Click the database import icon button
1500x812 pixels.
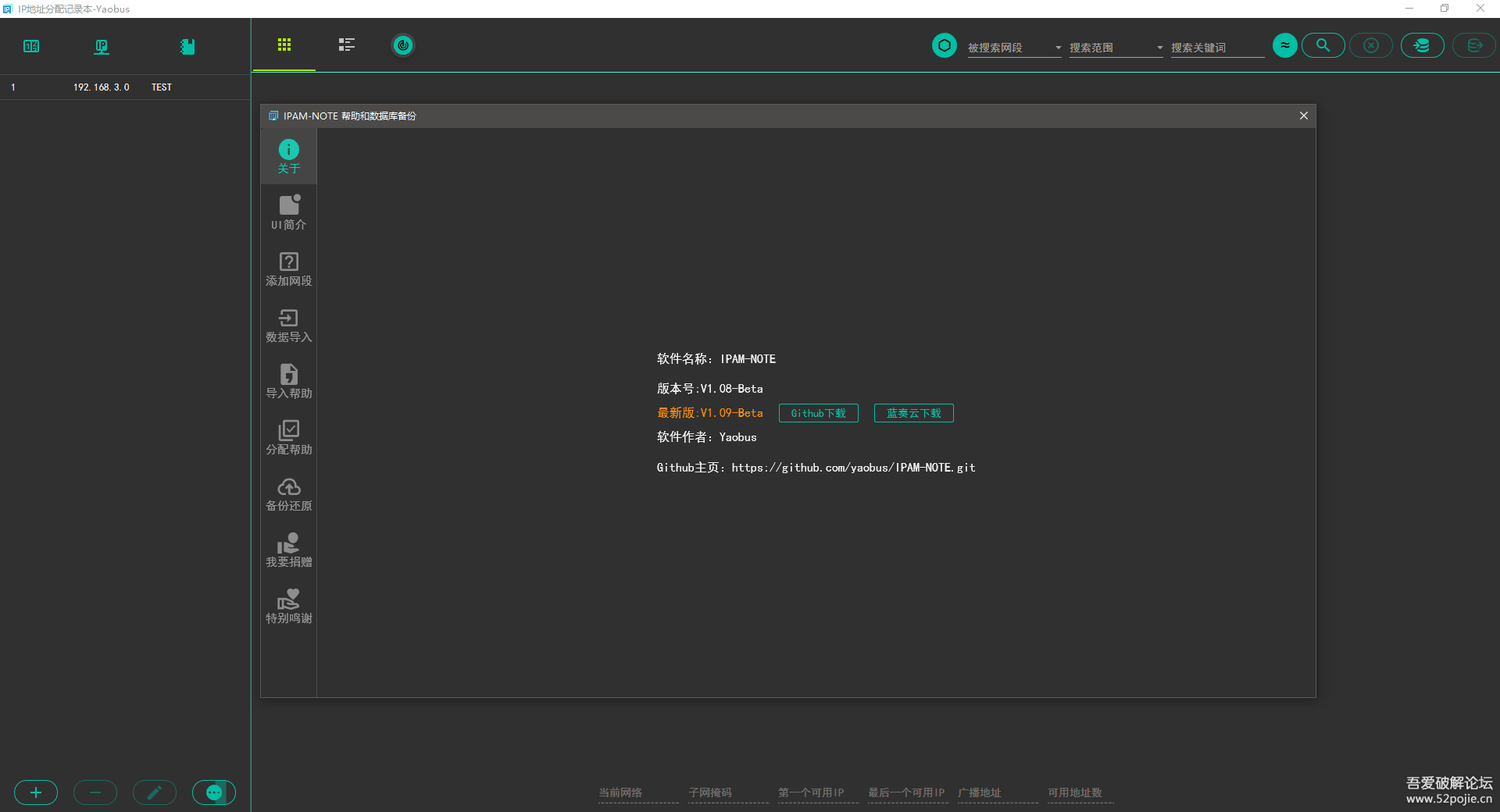1422,46
